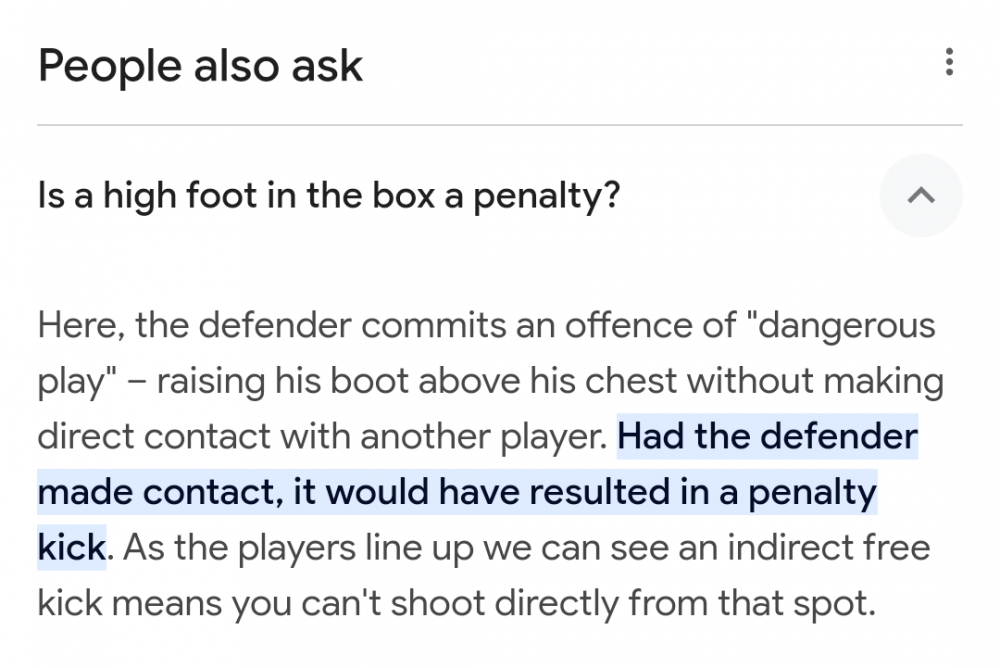Select the question 'Is a high foot in the box a penalty?'
Image resolution: width=1000 pixels, height=668 pixels.
click(x=328, y=196)
